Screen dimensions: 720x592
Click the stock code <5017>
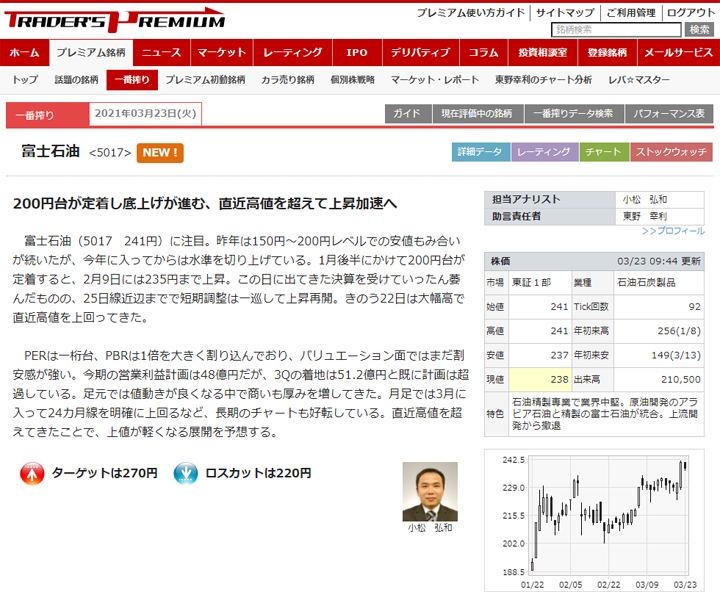click(x=110, y=153)
